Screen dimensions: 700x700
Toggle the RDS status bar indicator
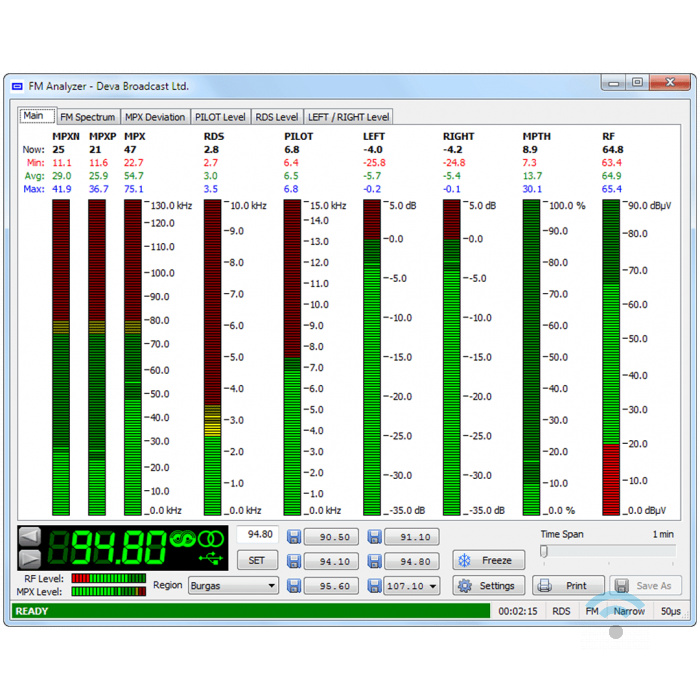click(x=561, y=611)
